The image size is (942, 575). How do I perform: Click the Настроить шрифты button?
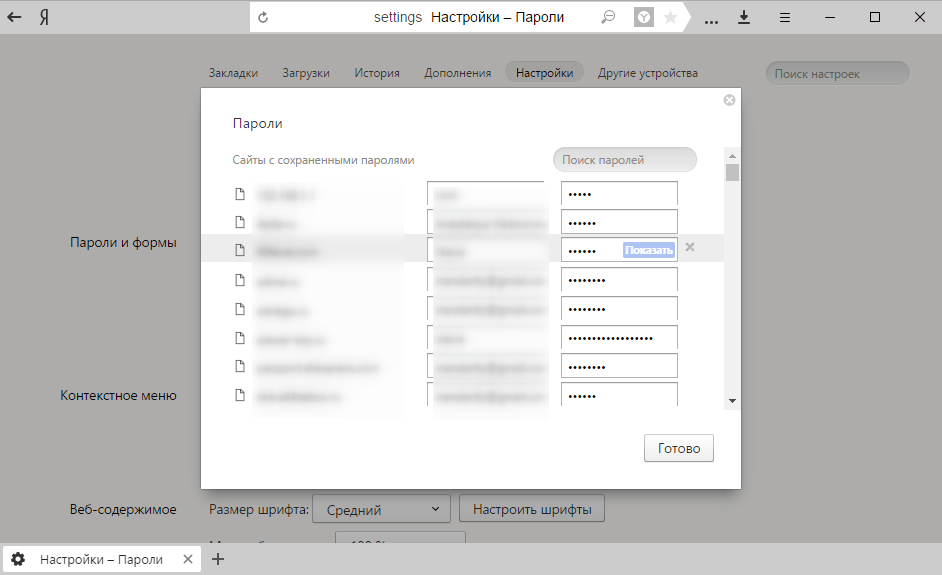(531, 510)
